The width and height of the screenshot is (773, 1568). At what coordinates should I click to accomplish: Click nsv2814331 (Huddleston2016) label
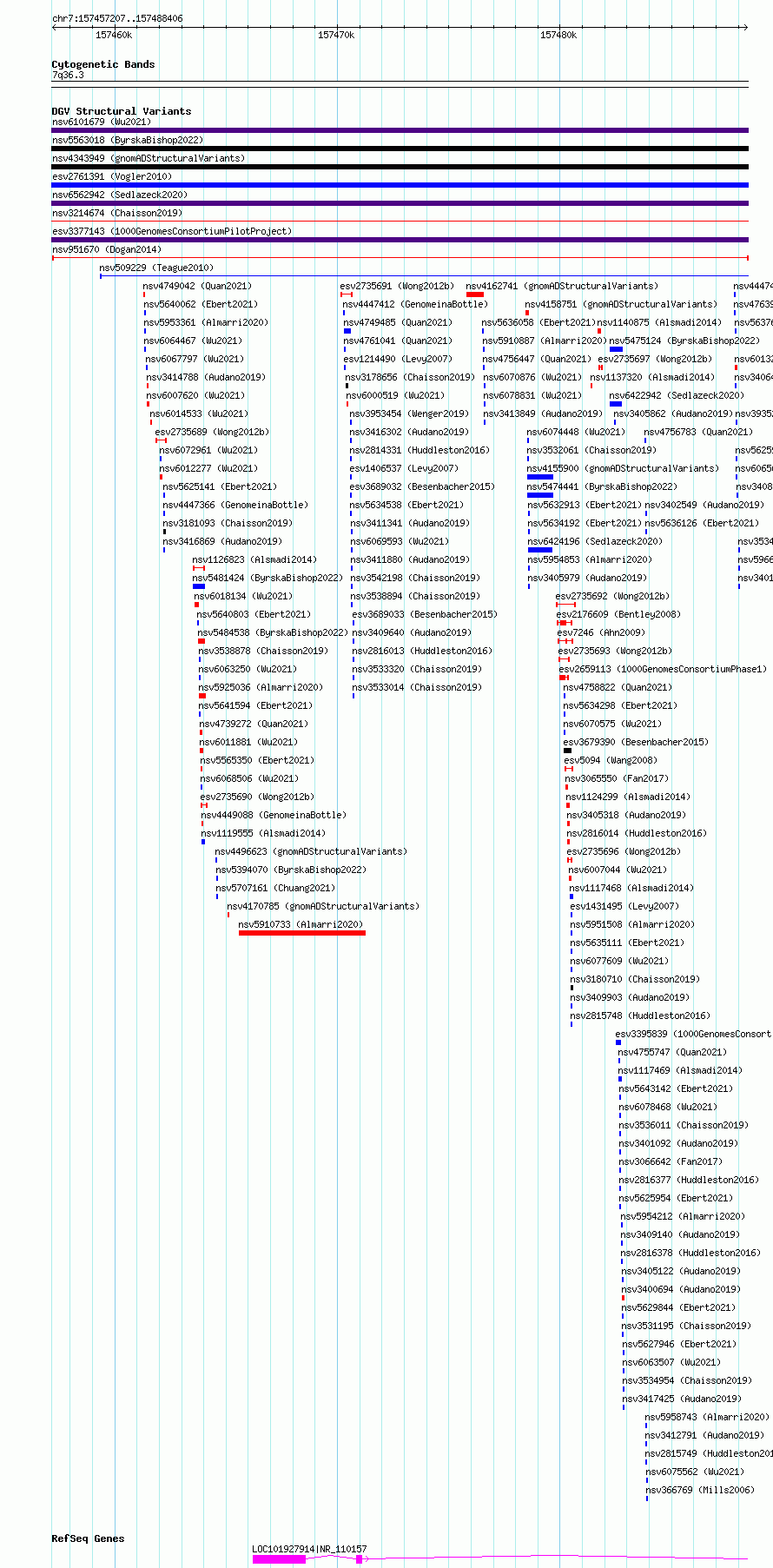(x=420, y=450)
